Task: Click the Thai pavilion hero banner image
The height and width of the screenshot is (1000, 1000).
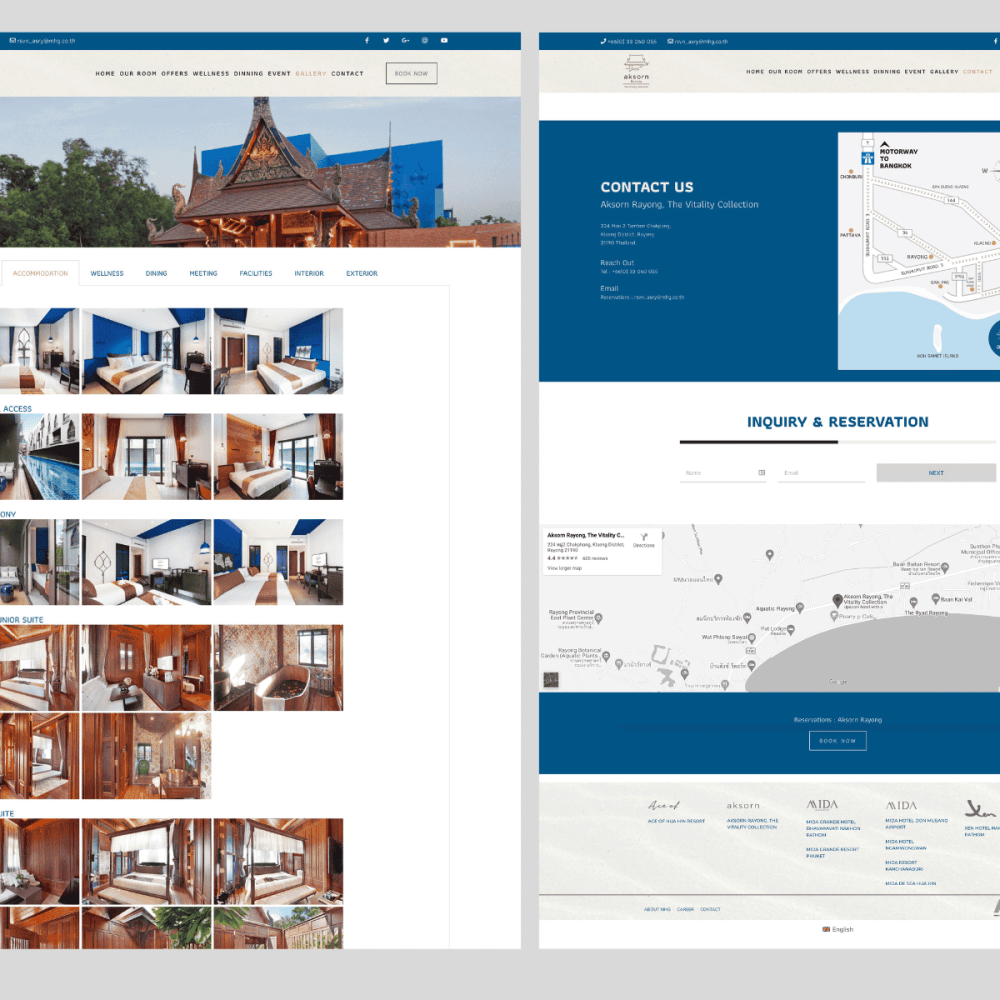Action: point(260,172)
